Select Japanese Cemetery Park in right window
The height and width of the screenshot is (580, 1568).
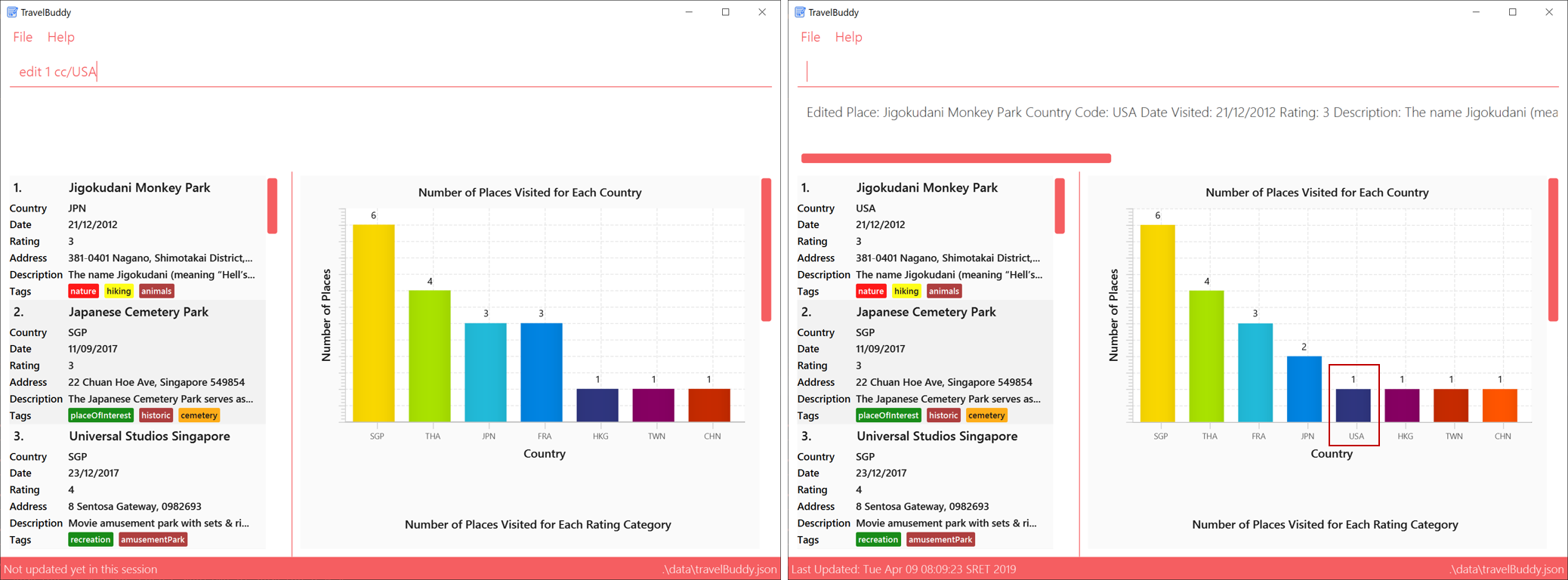coord(924,362)
